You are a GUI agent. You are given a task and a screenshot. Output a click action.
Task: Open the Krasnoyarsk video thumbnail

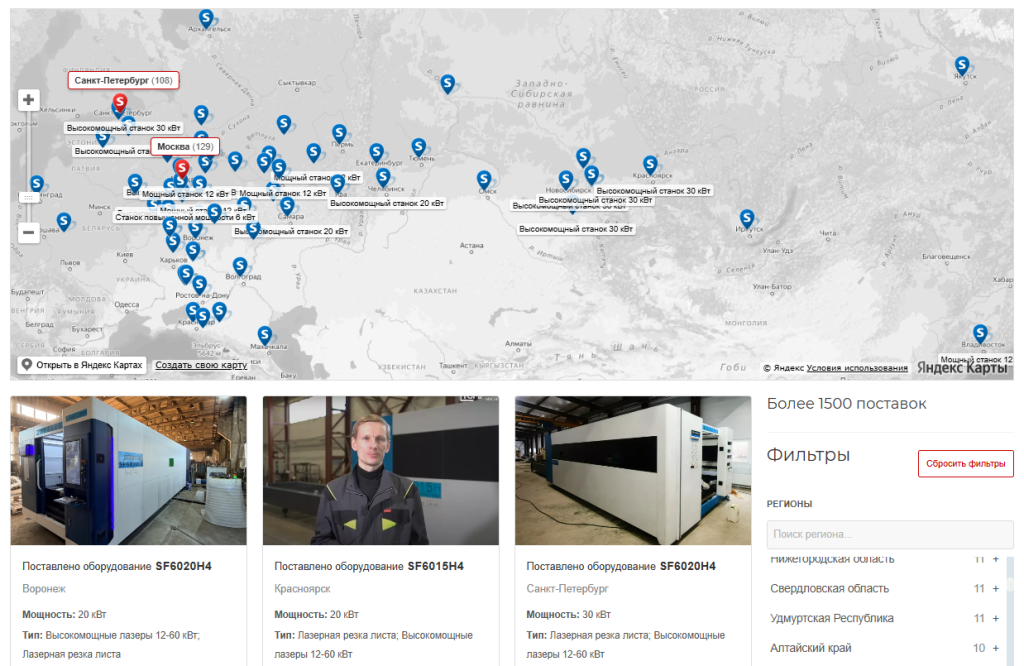[381, 471]
